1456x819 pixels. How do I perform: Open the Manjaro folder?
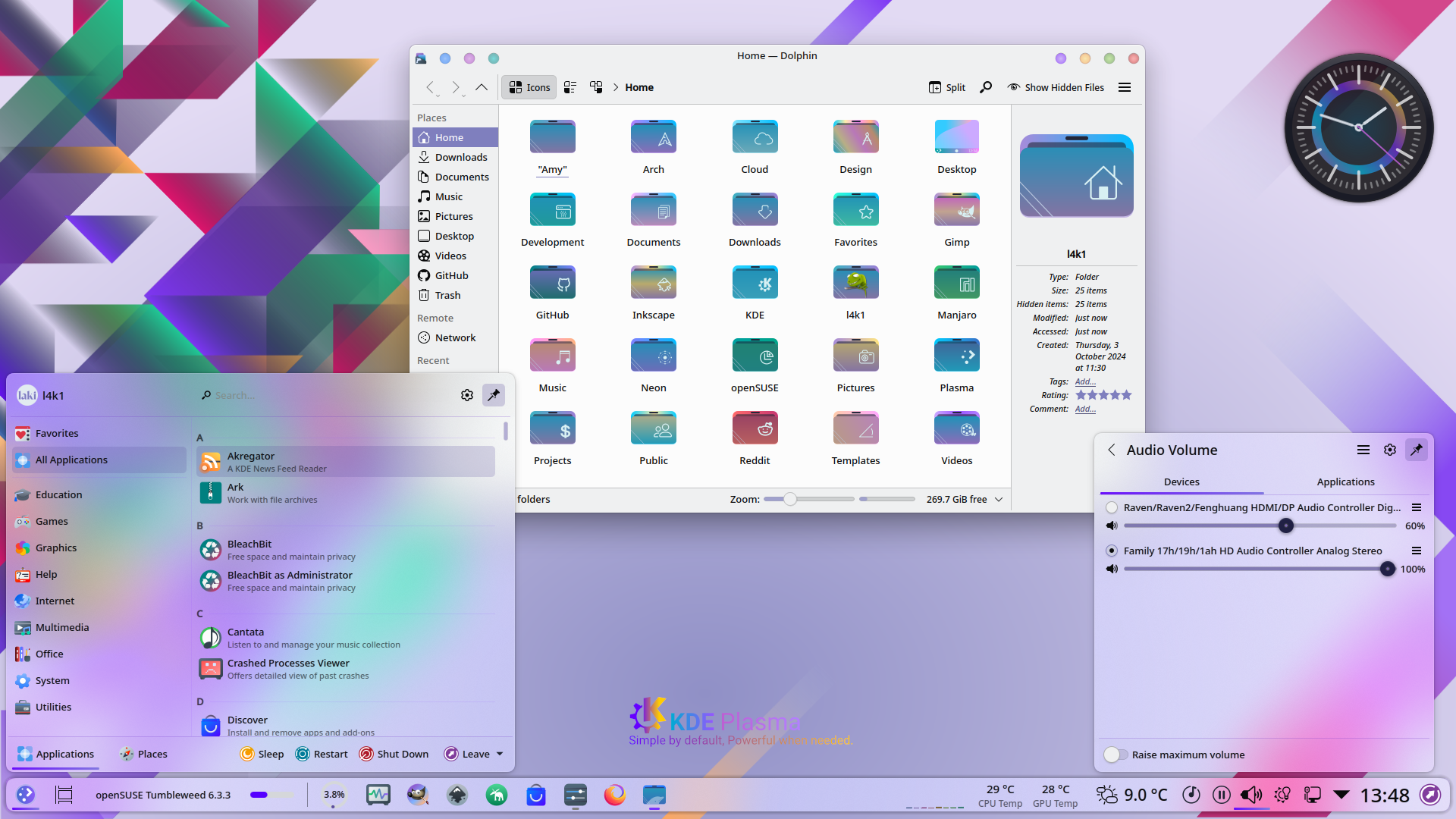[x=956, y=293]
